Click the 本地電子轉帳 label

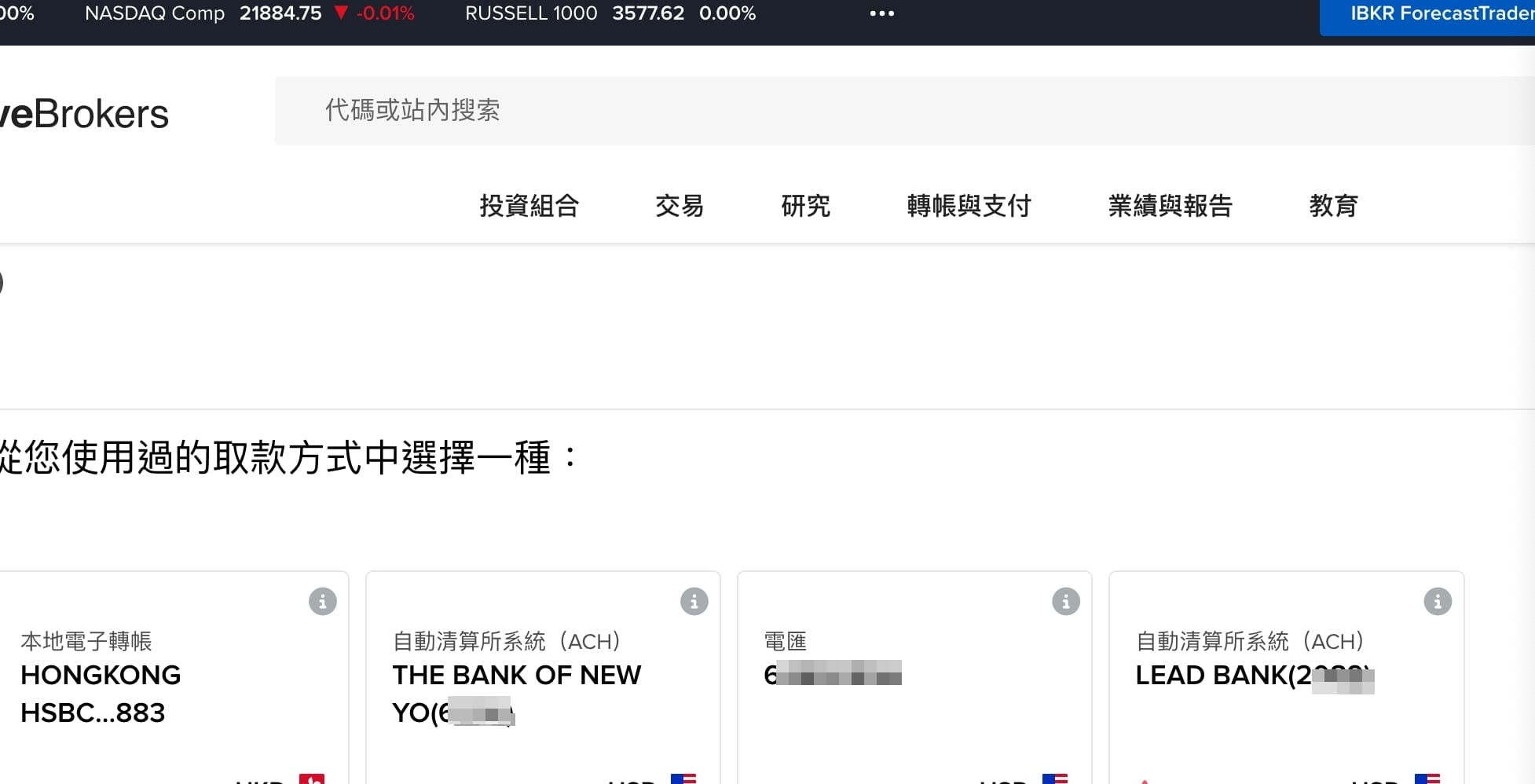[86, 641]
